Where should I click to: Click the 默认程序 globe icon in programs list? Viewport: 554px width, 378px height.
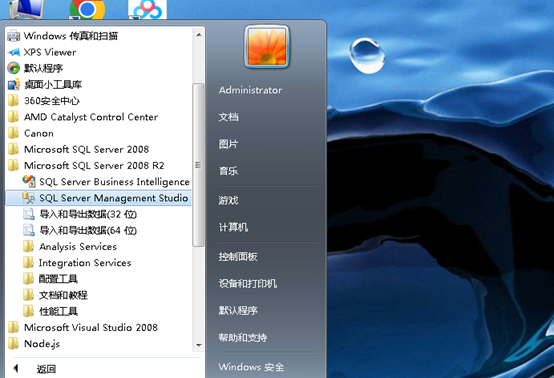click(14, 68)
